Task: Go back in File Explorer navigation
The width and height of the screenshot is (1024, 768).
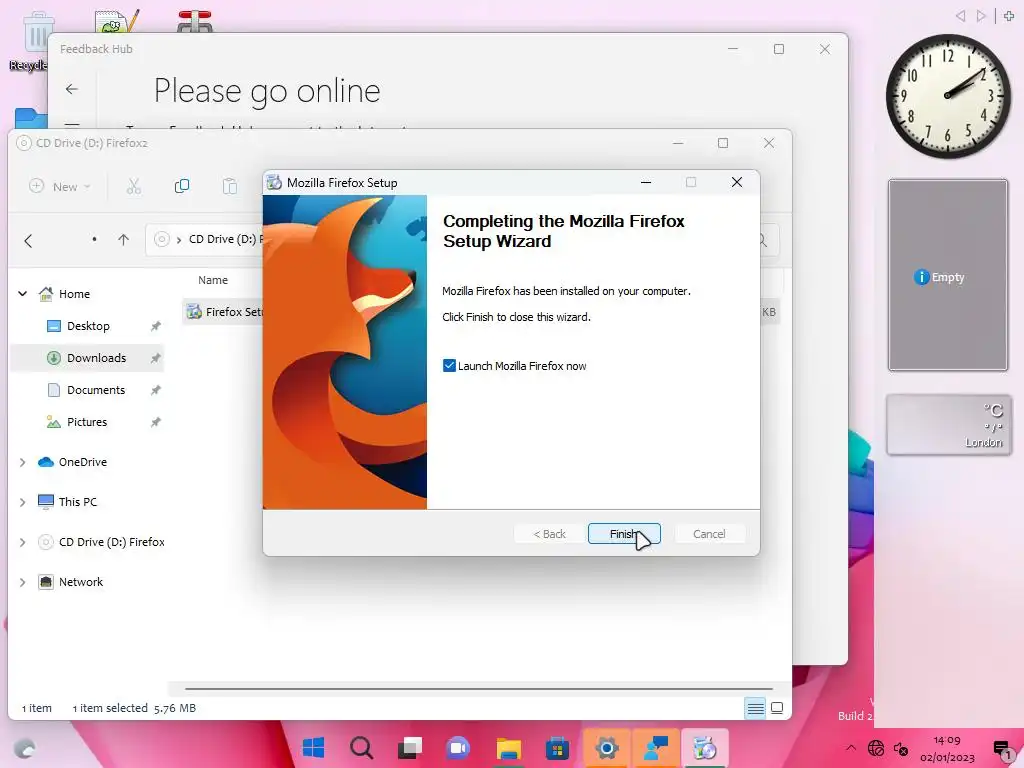Action: pos(28,240)
